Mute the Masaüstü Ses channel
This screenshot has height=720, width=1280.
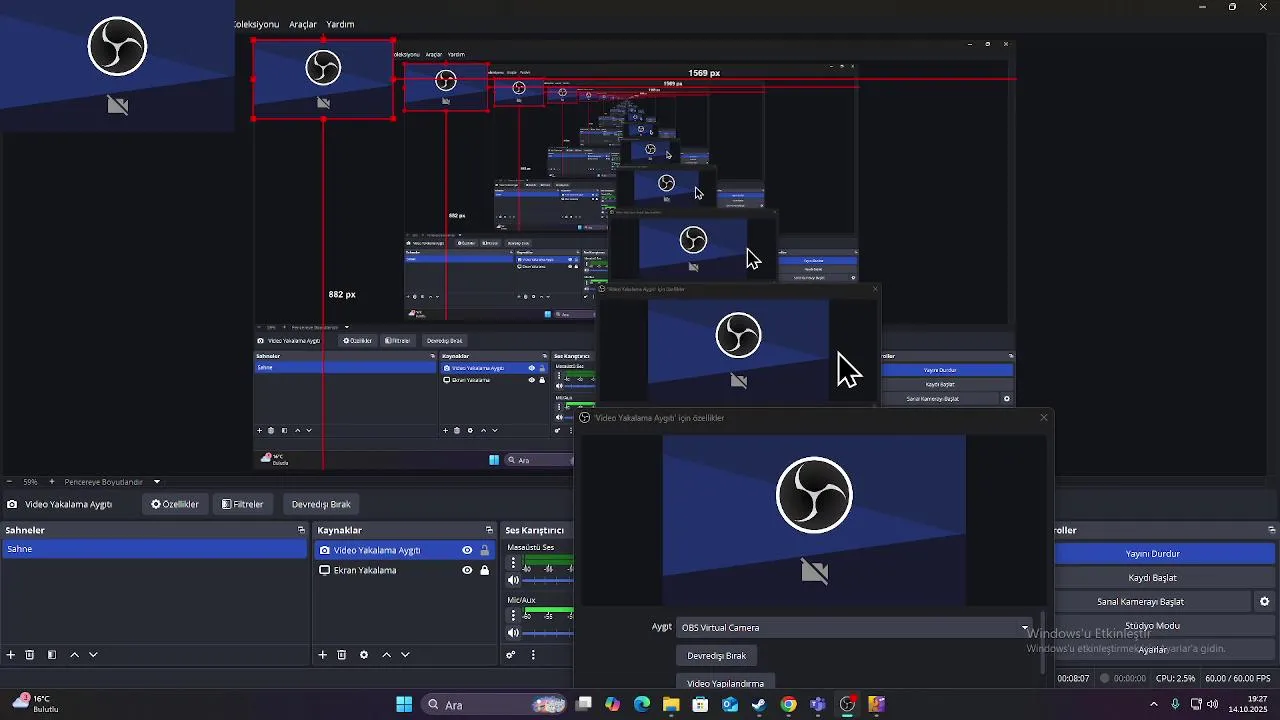514,580
